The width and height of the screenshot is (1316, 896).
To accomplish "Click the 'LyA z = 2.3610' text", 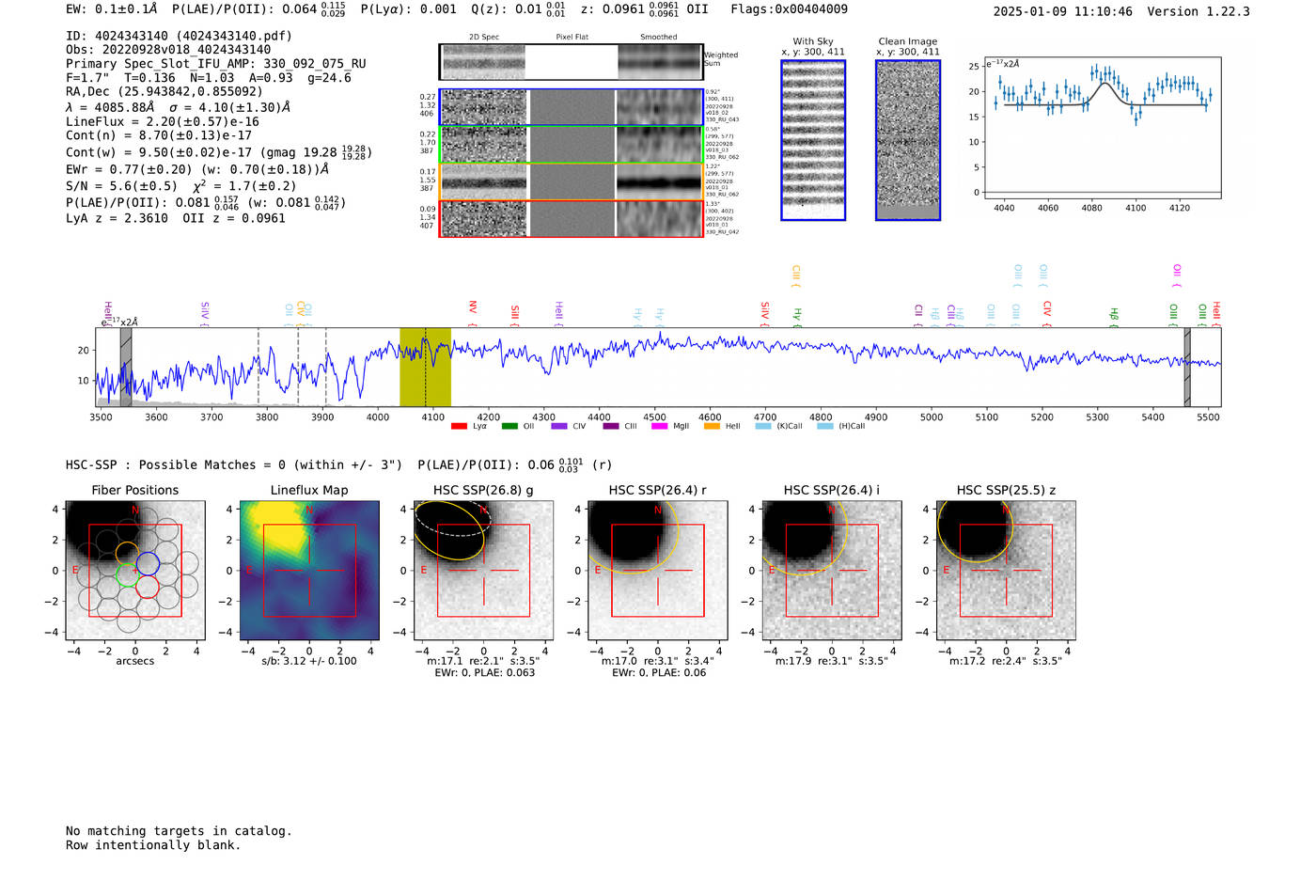I will (x=117, y=218).
